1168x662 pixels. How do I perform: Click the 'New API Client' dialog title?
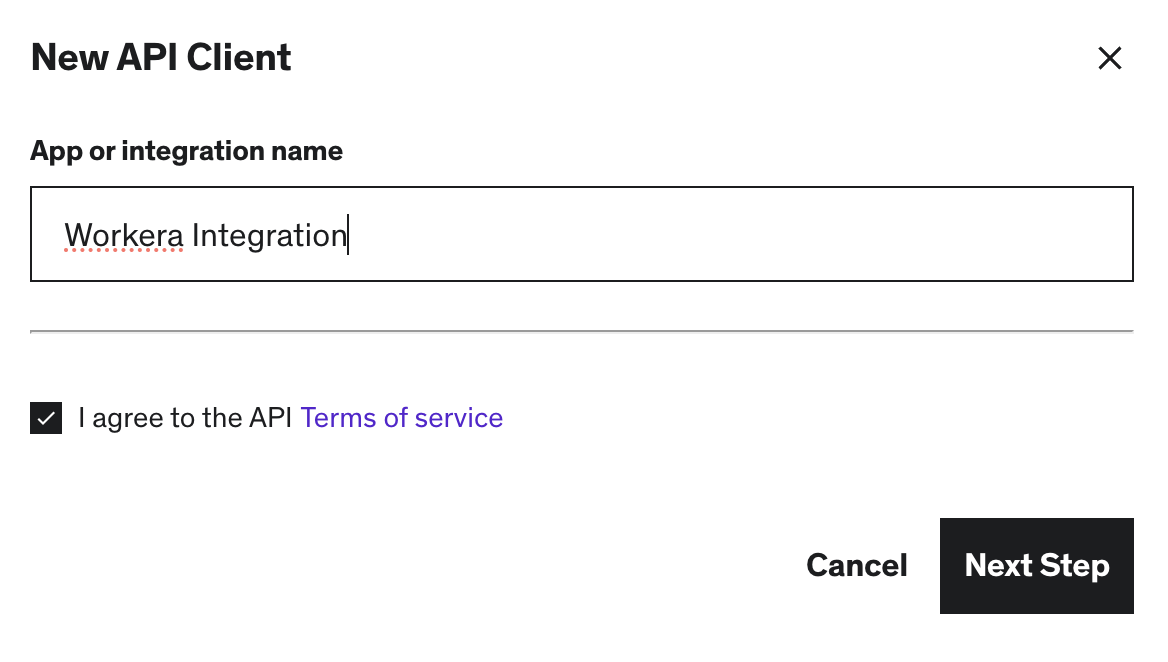point(160,58)
